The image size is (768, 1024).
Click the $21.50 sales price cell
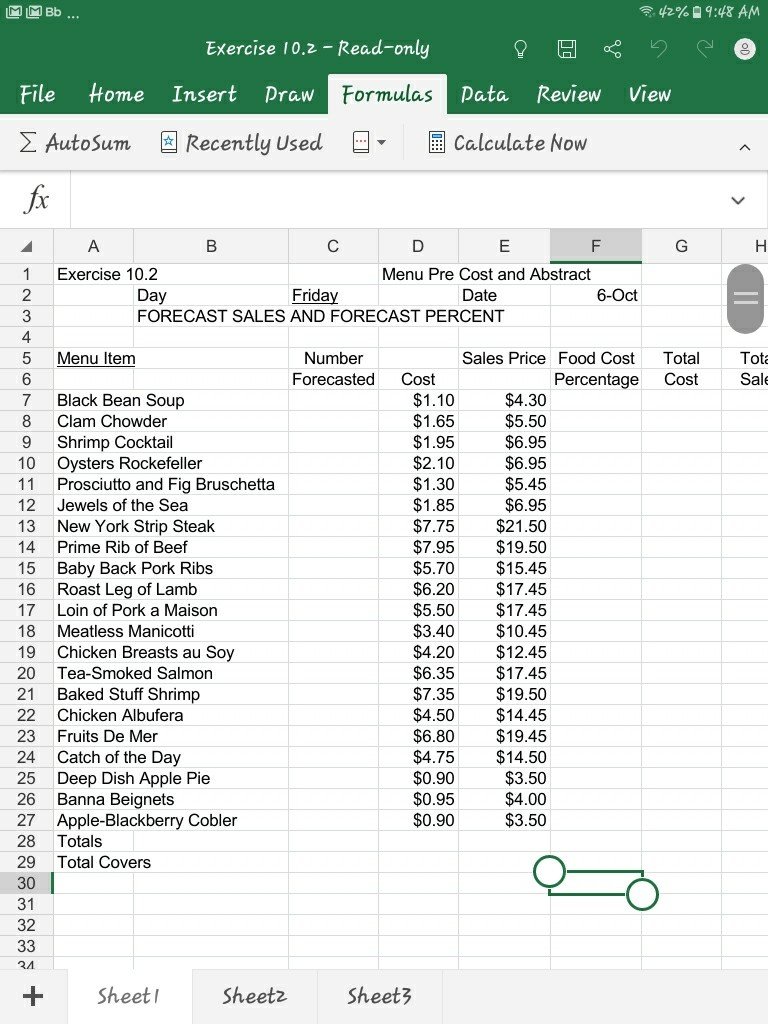504,526
